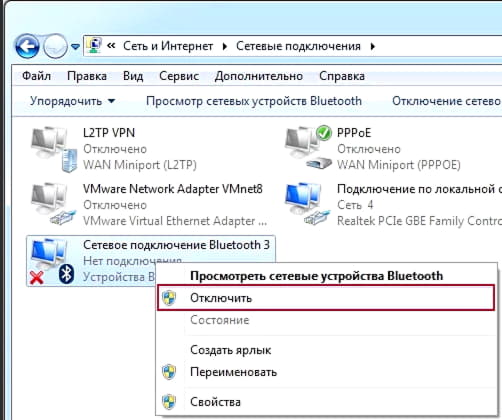Click the network folder icon in address bar
The image size is (502, 420).
coord(94,45)
